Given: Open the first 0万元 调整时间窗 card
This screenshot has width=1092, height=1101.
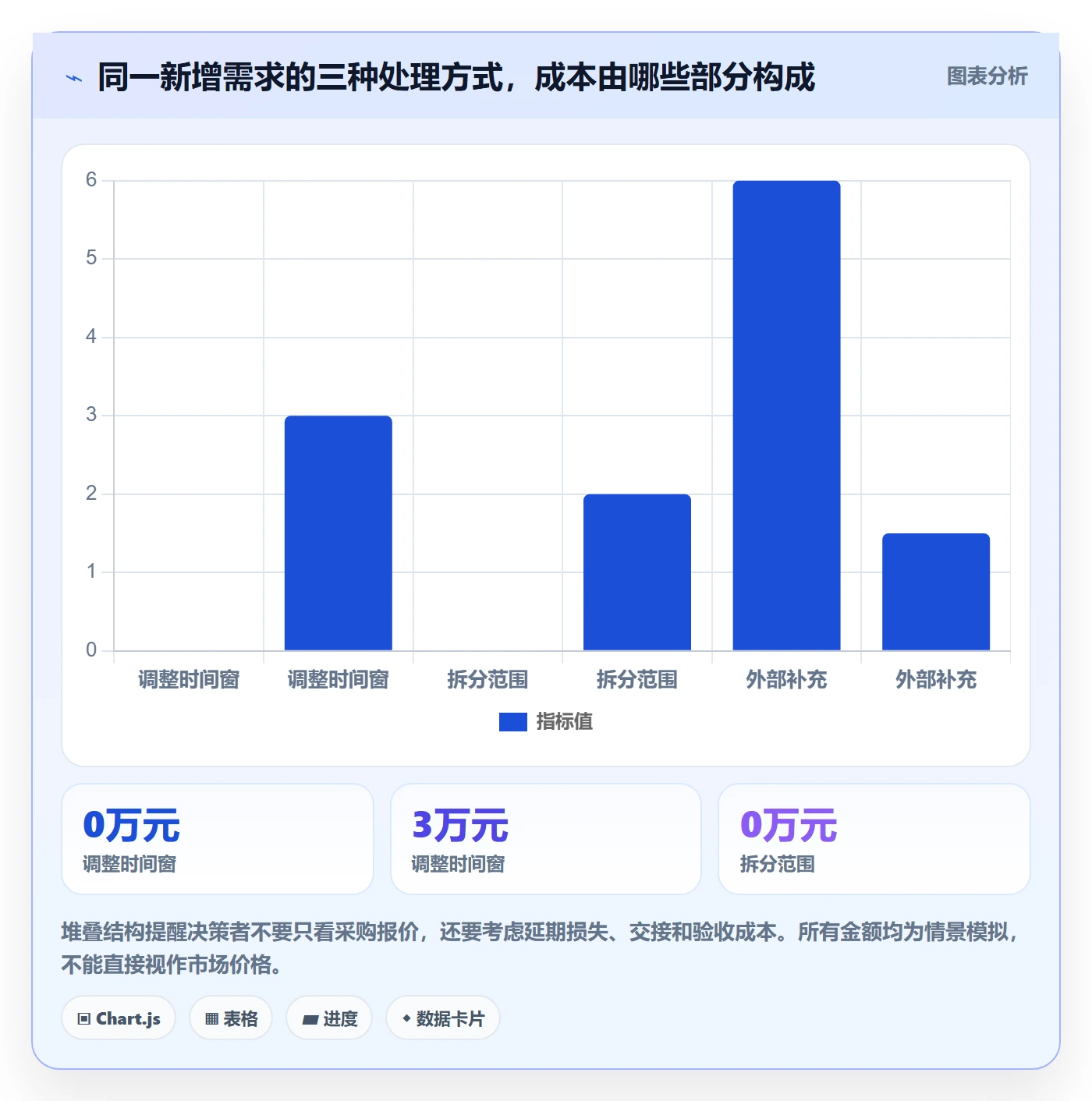Looking at the screenshot, I should 218,839.
